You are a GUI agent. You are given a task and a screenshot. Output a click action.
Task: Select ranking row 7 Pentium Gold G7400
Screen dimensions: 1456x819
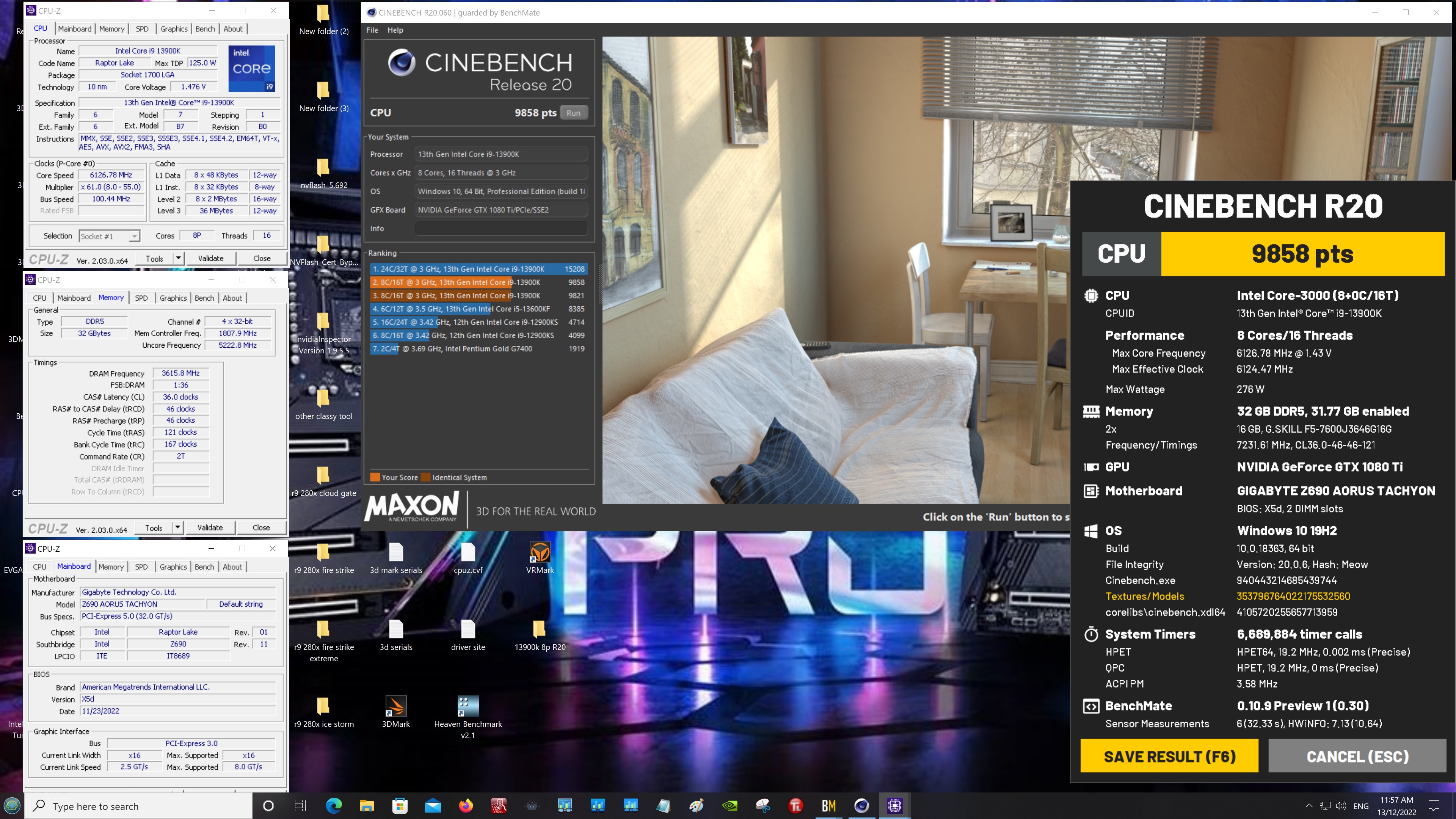click(x=478, y=349)
